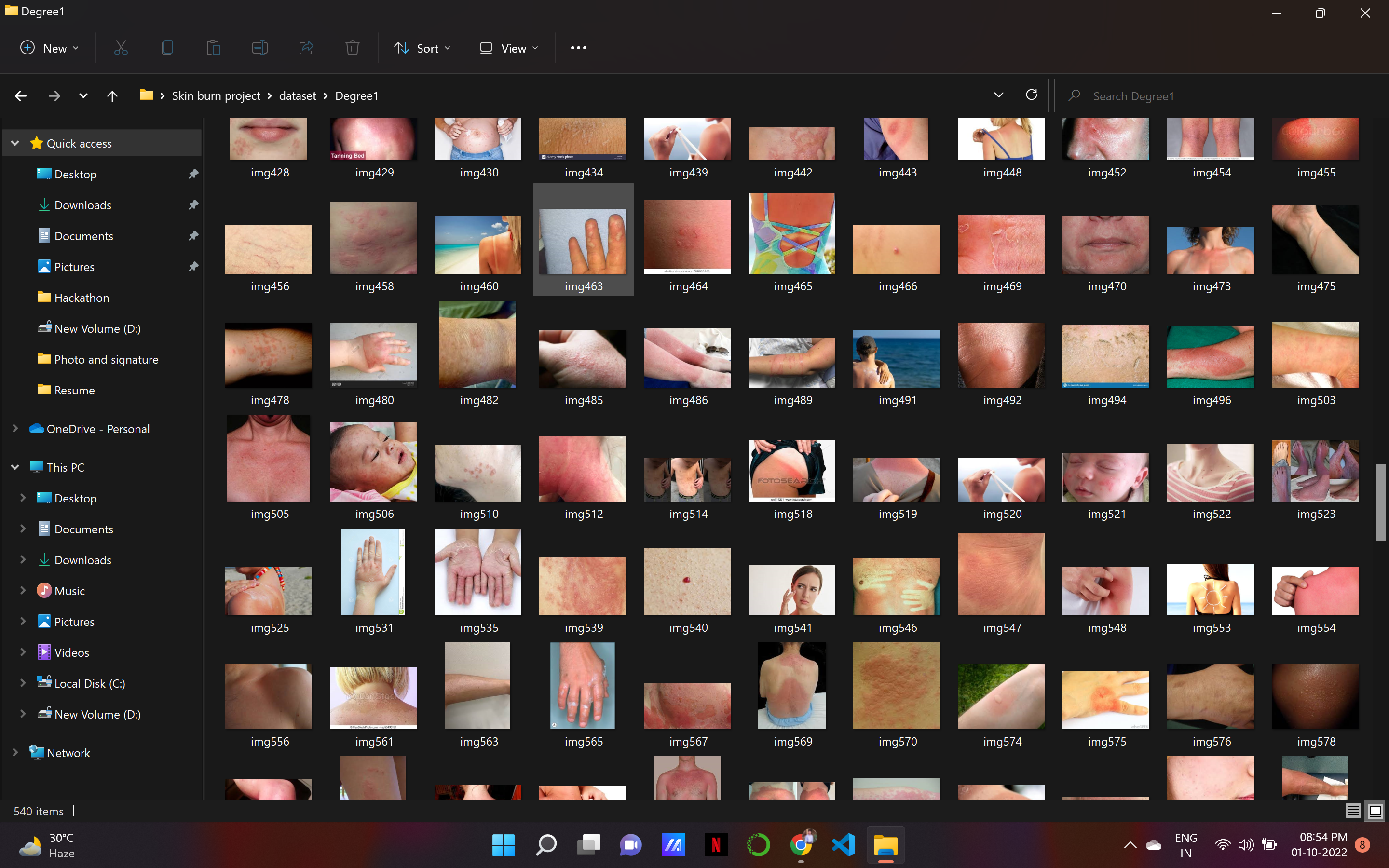Click the Delete trash can icon
Image resolution: width=1389 pixels, height=868 pixels.
[353, 48]
